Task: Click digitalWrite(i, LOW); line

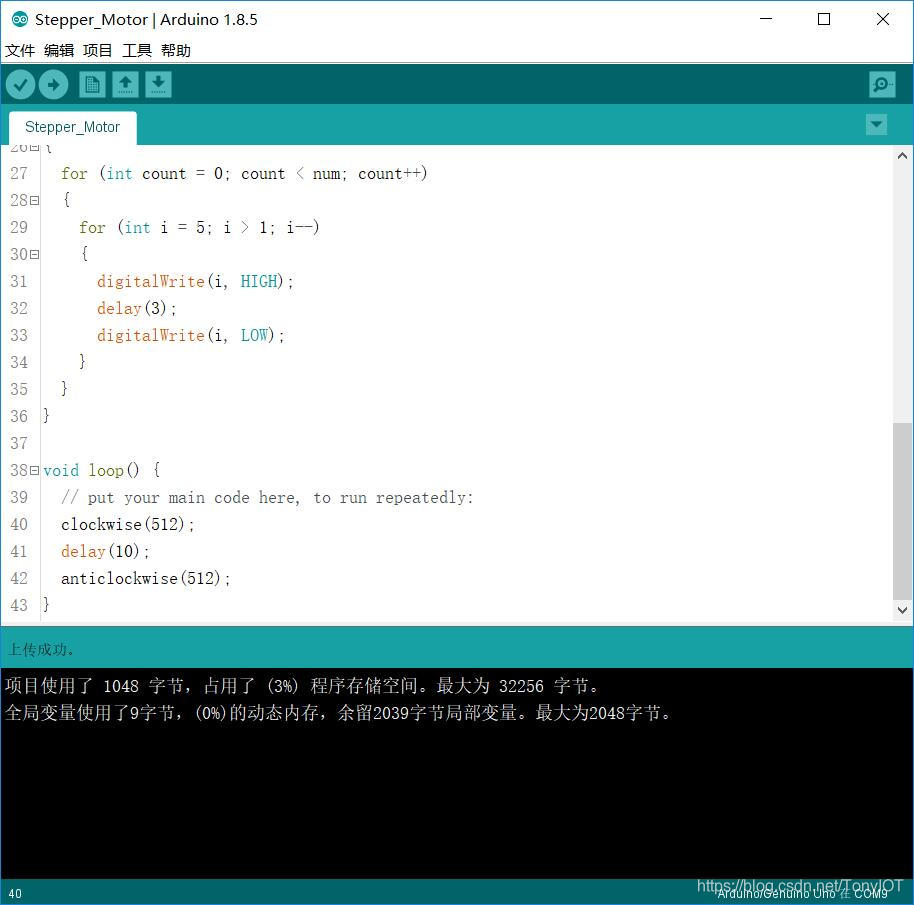Action: pyautogui.click(x=191, y=336)
